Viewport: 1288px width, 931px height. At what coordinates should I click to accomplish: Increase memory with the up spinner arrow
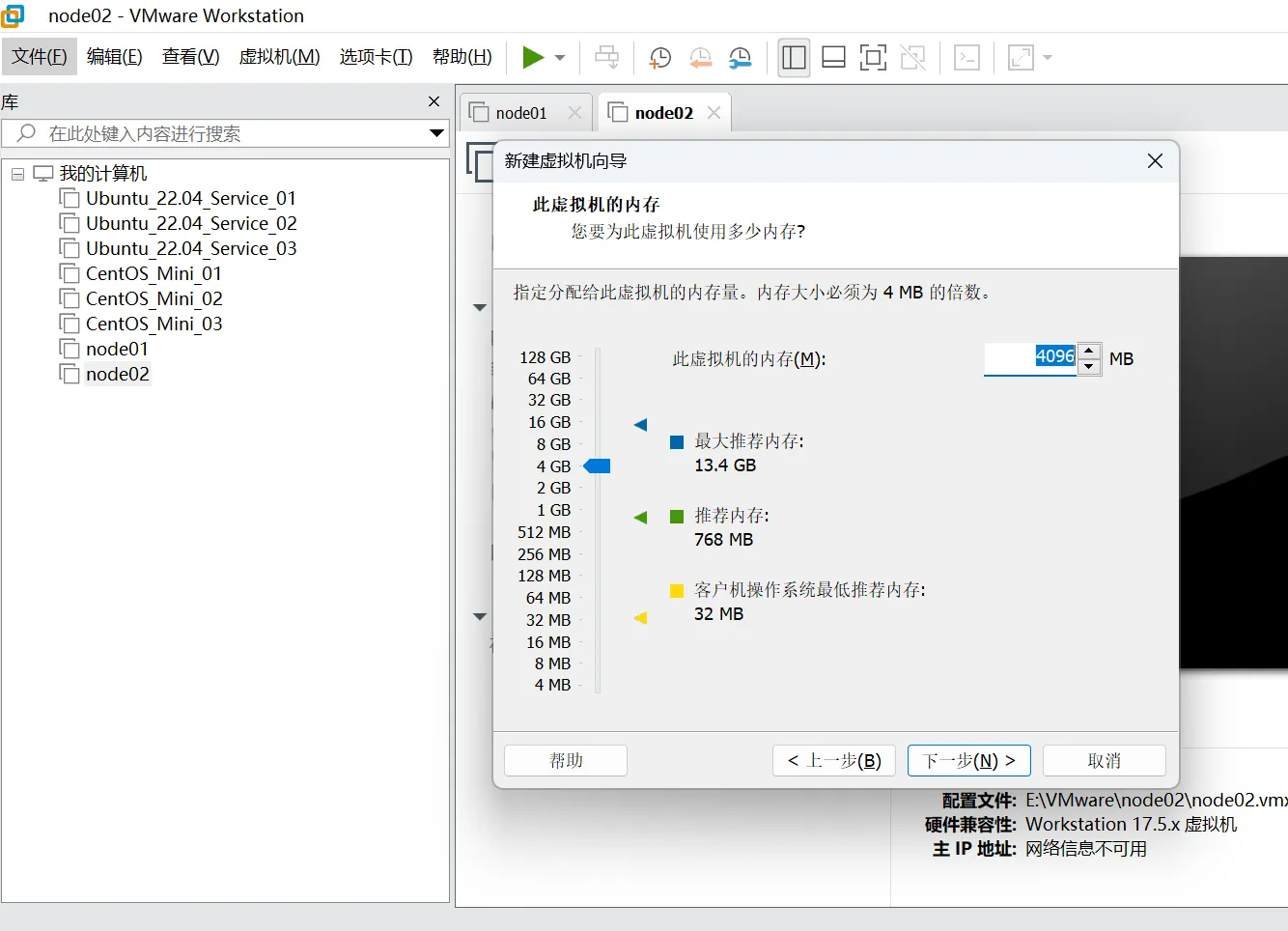[x=1089, y=352]
